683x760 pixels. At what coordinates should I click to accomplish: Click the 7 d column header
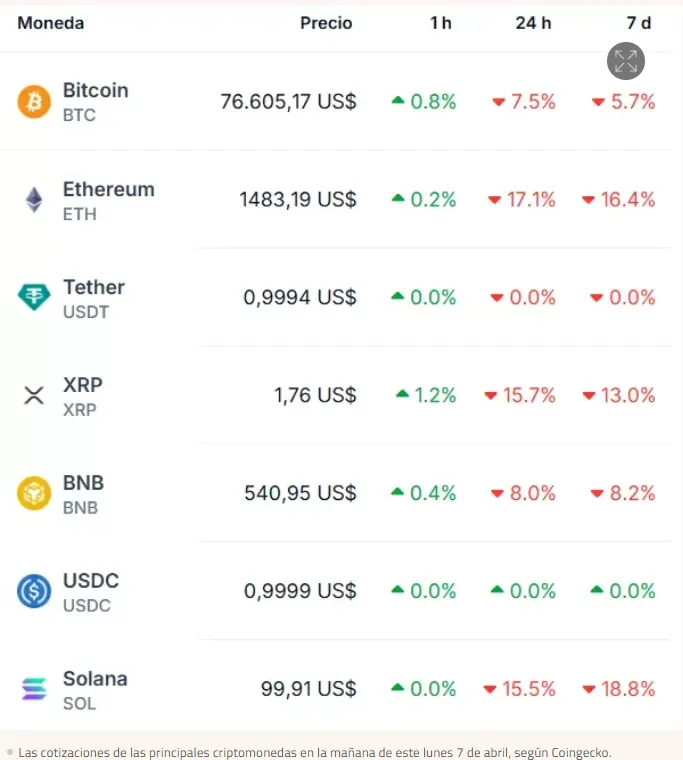[638, 23]
